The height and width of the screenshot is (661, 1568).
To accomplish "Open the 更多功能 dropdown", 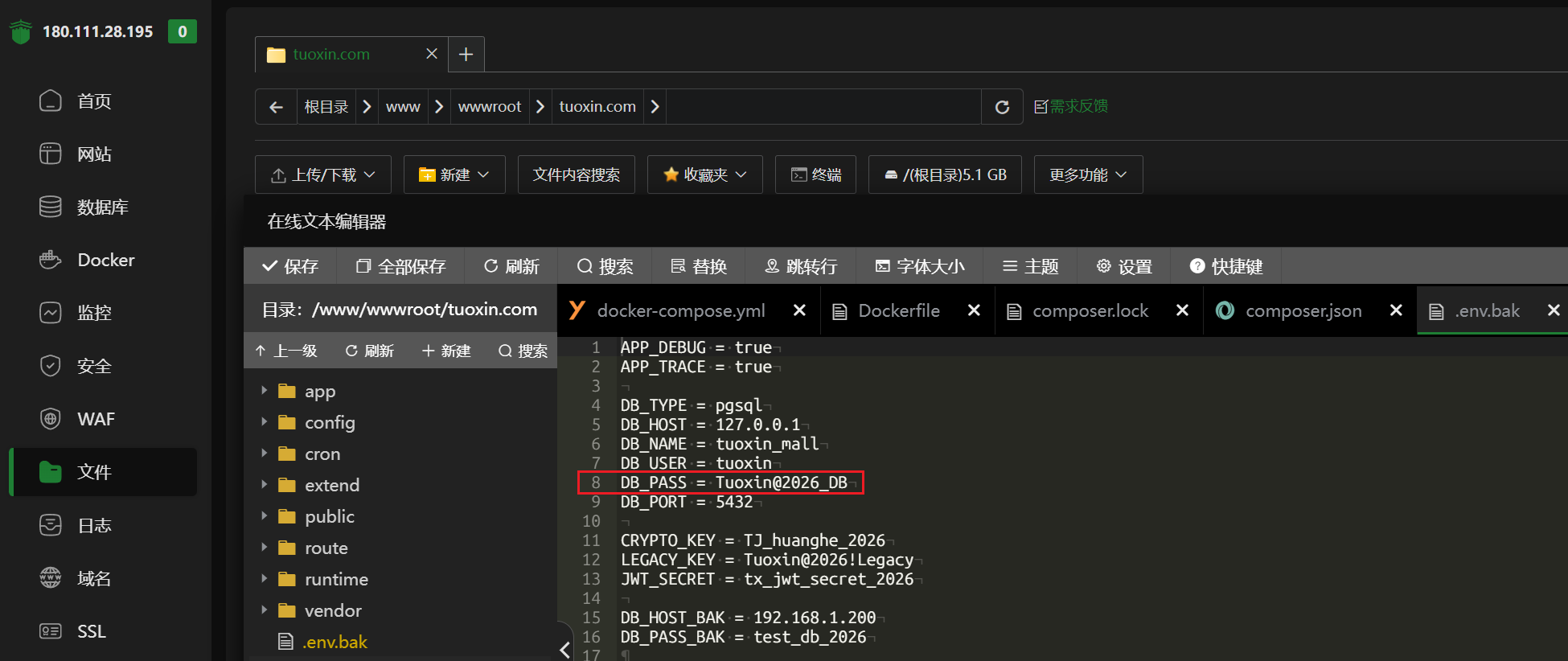I will tap(1088, 174).
